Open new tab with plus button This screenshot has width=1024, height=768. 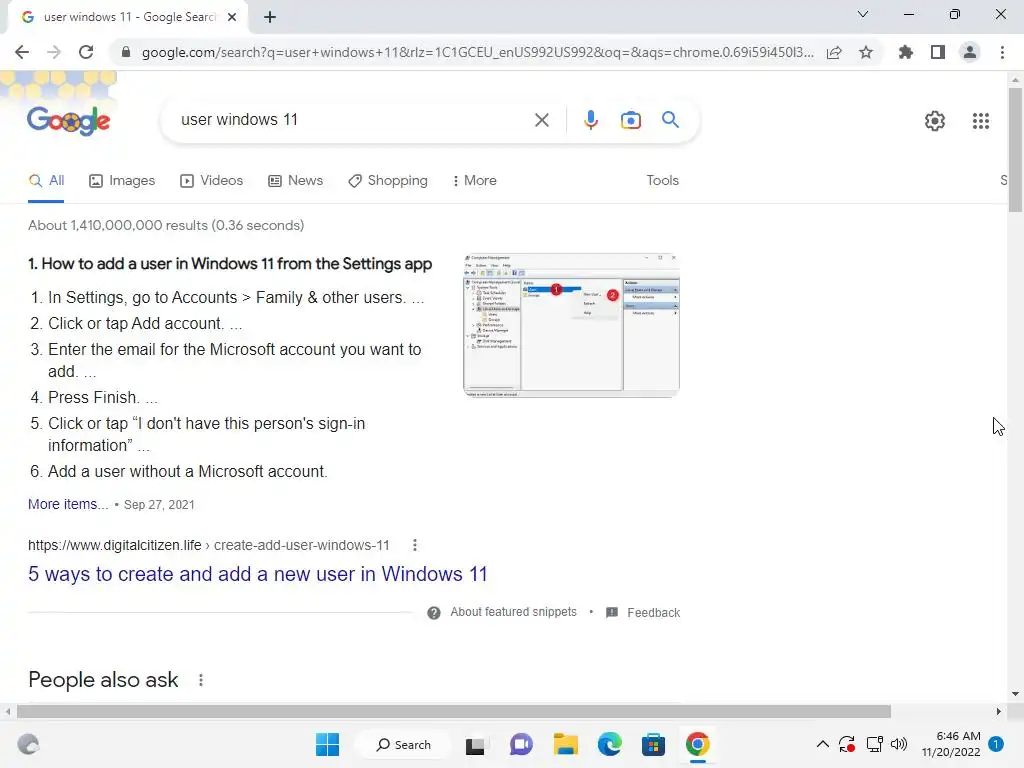(270, 17)
